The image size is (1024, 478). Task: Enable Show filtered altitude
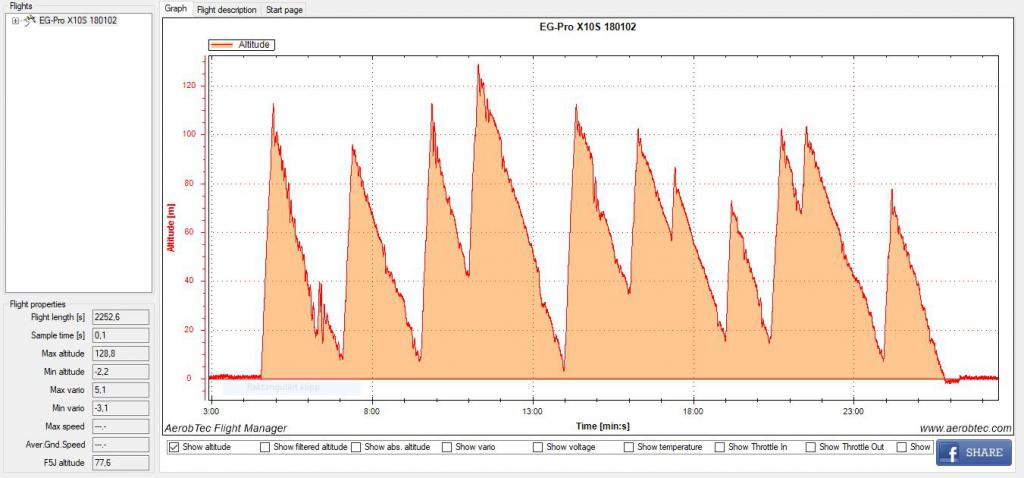(x=265, y=447)
